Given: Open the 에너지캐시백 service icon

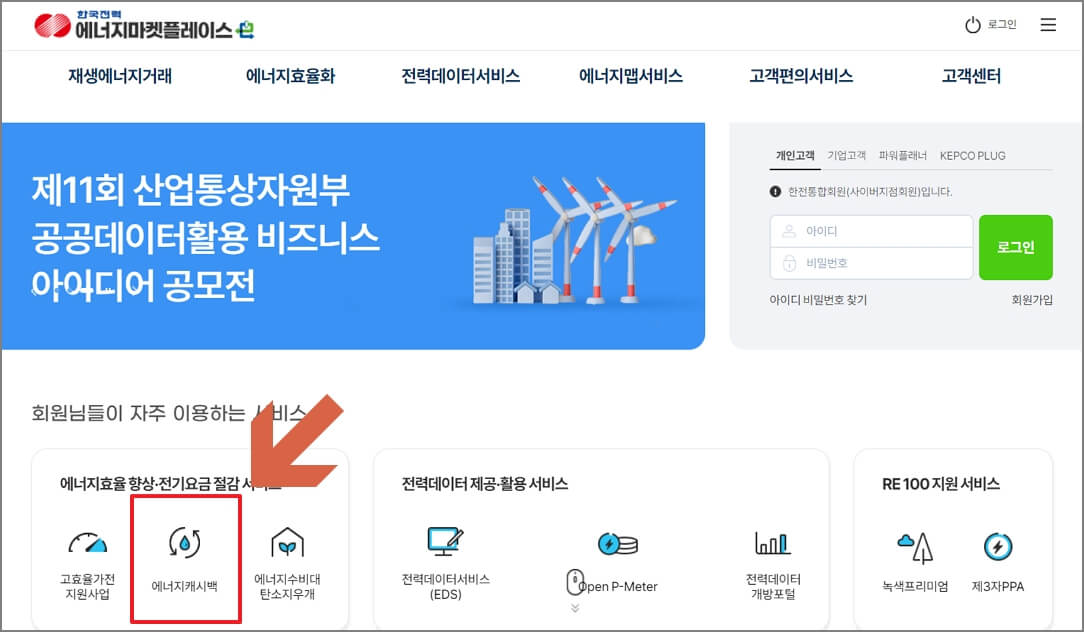Looking at the screenshot, I should pos(185,558).
